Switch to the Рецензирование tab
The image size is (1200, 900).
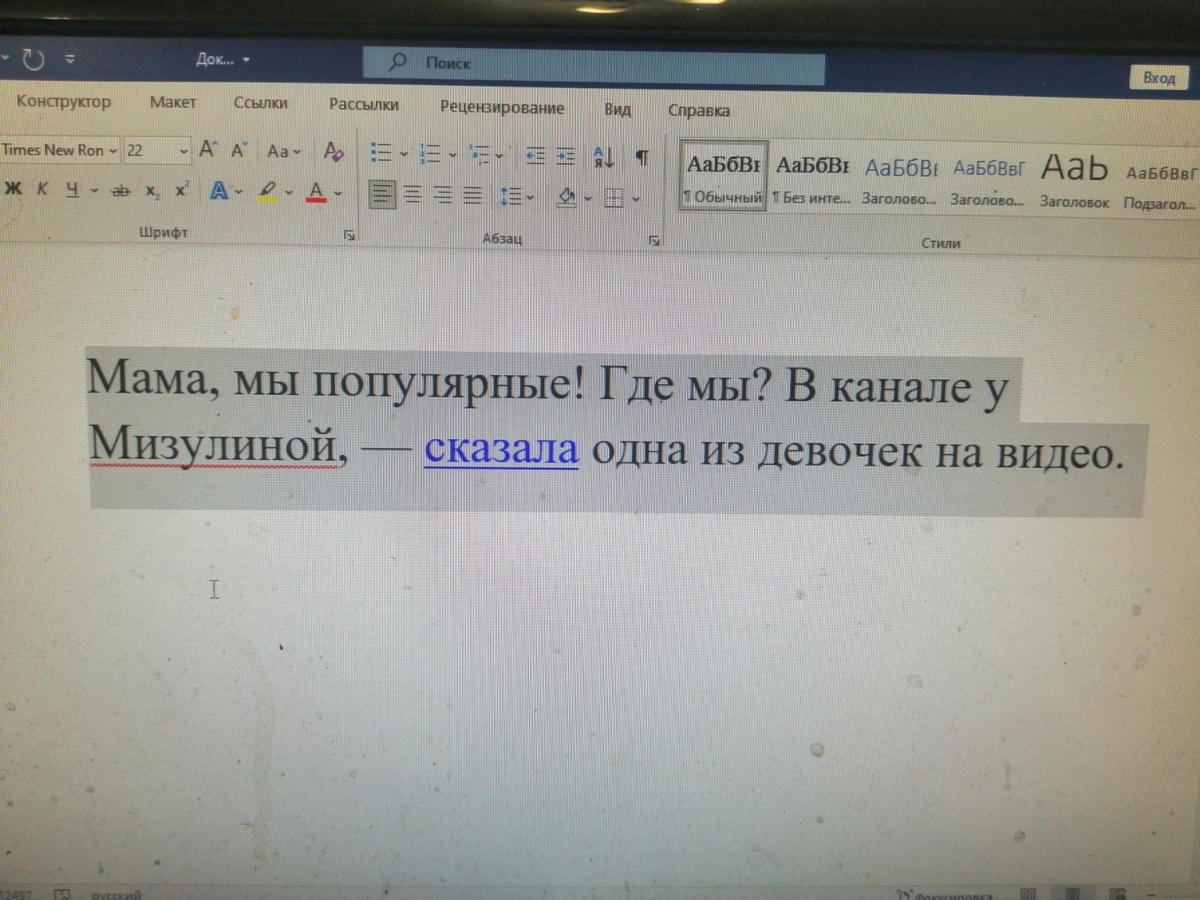(503, 109)
